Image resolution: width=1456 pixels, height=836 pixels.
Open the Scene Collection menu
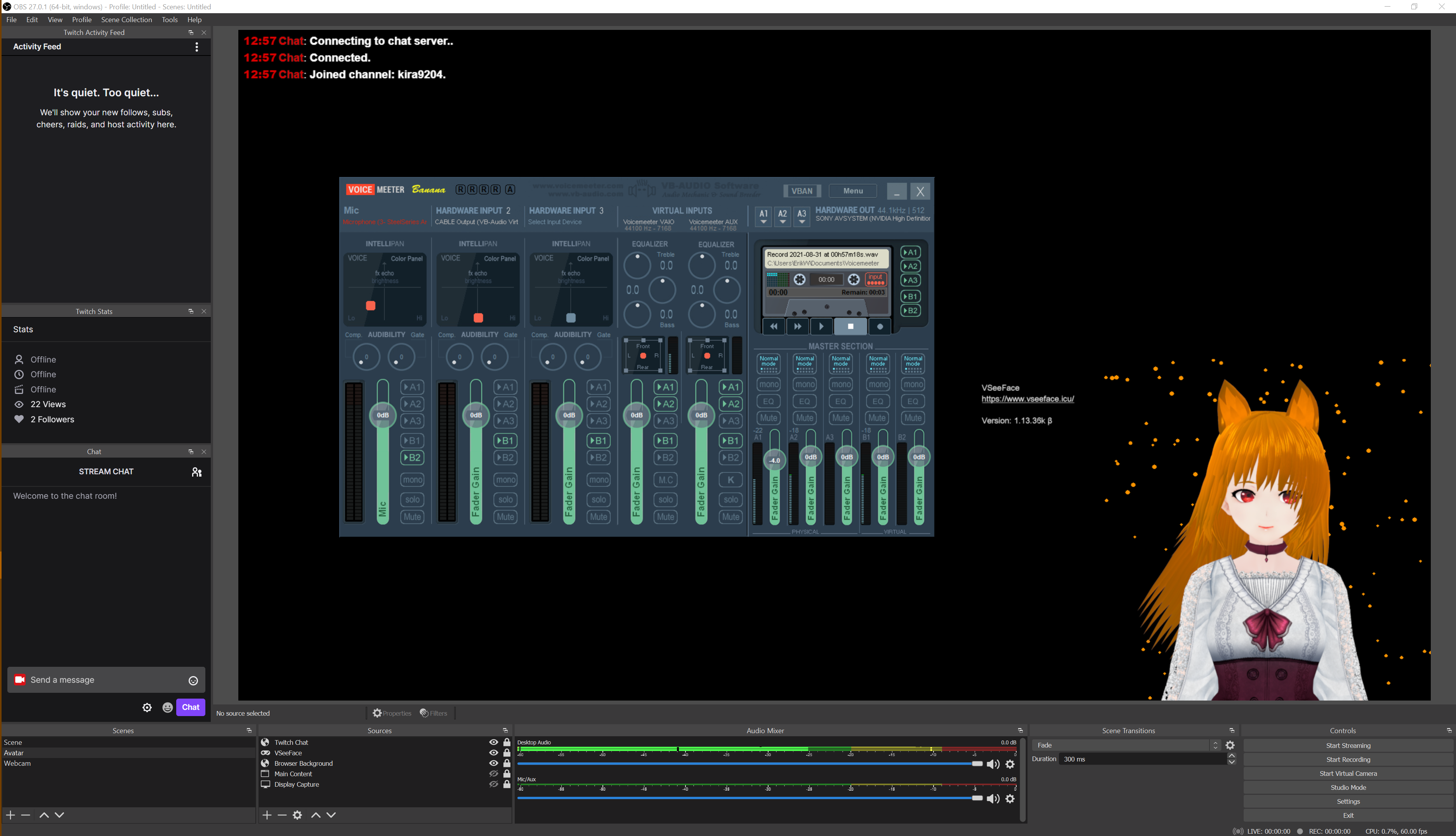126,19
